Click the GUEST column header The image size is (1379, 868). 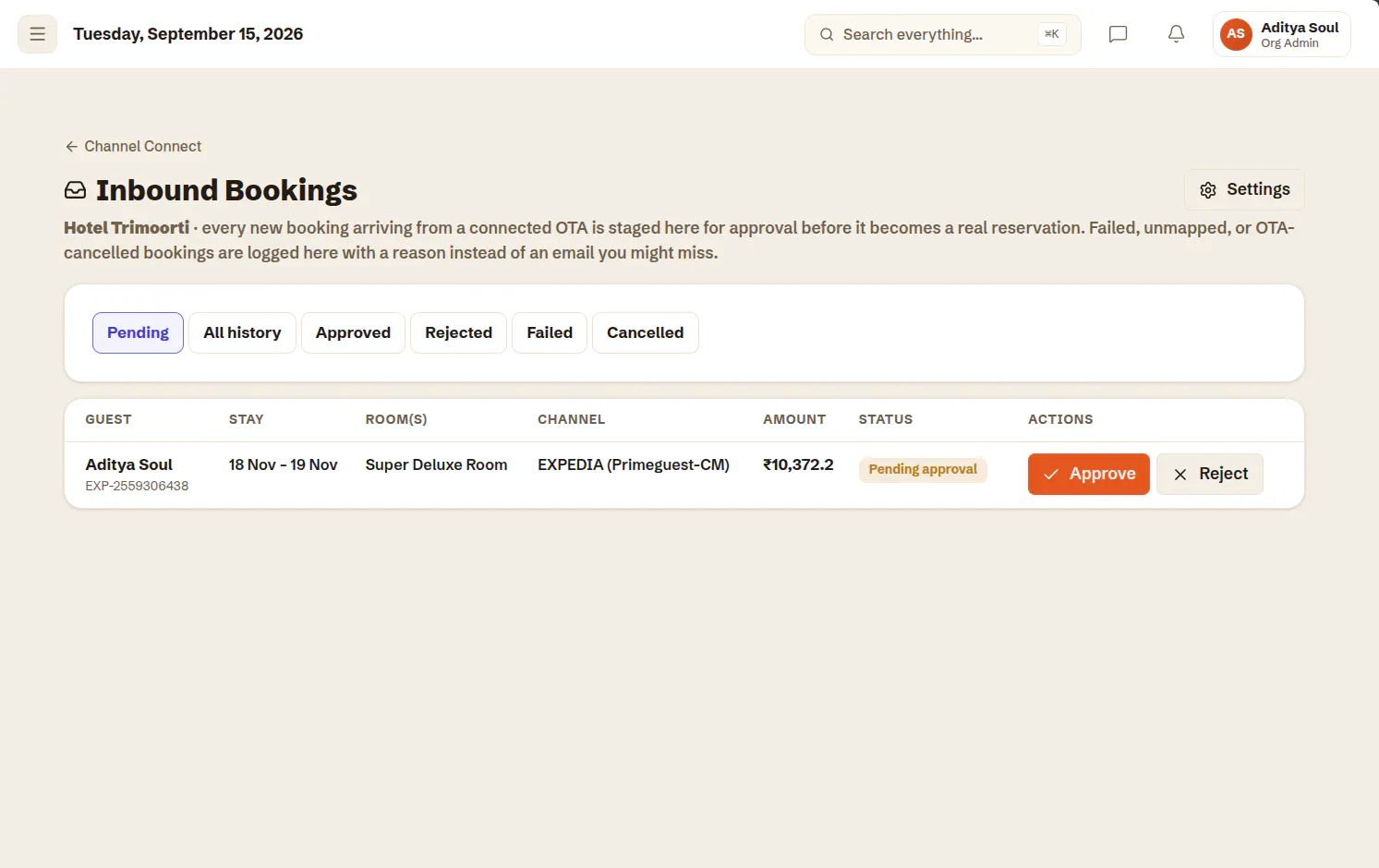click(x=108, y=419)
